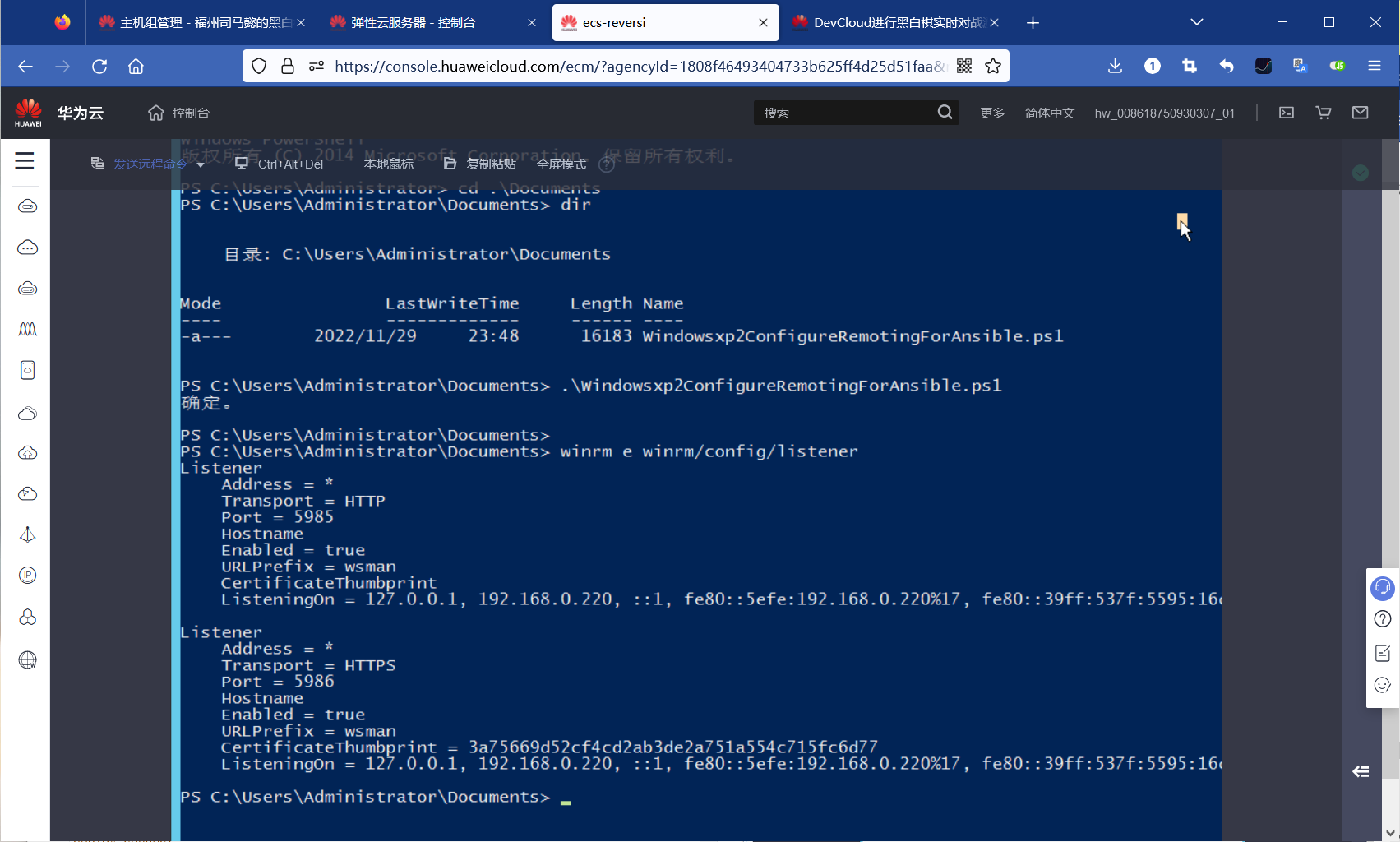Click the translate extension icon
Image resolution: width=1400 pixels, height=842 pixels.
click(x=1300, y=66)
